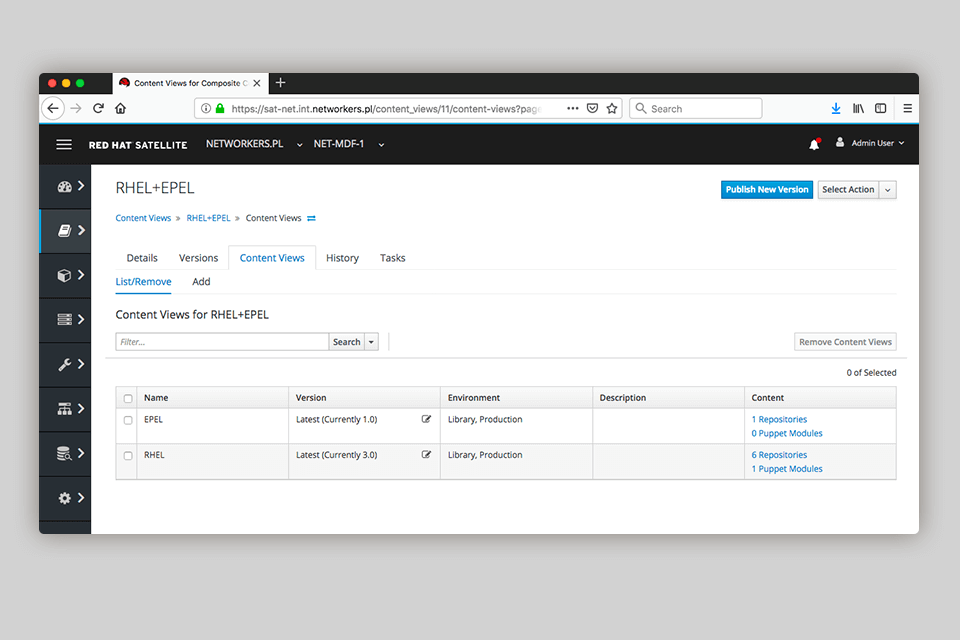Open RHEL's 6 Repositories link

click(779, 455)
